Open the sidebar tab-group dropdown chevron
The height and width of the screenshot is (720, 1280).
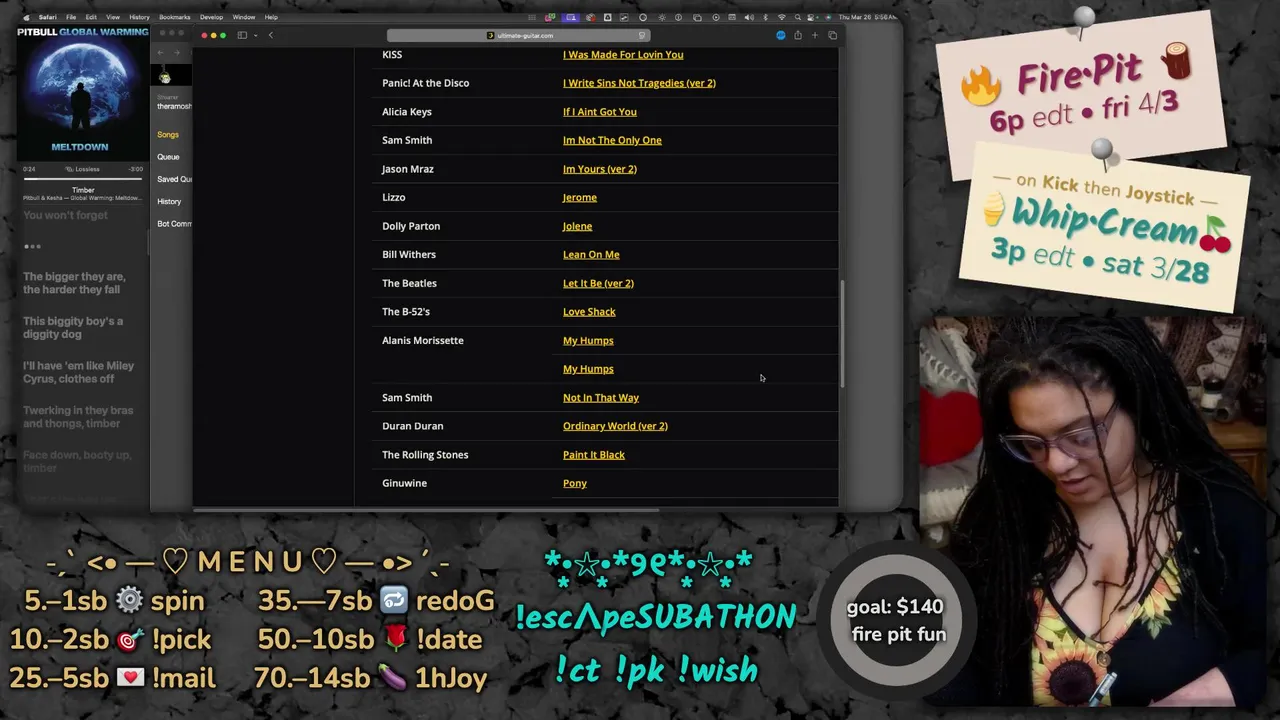(x=255, y=35)
